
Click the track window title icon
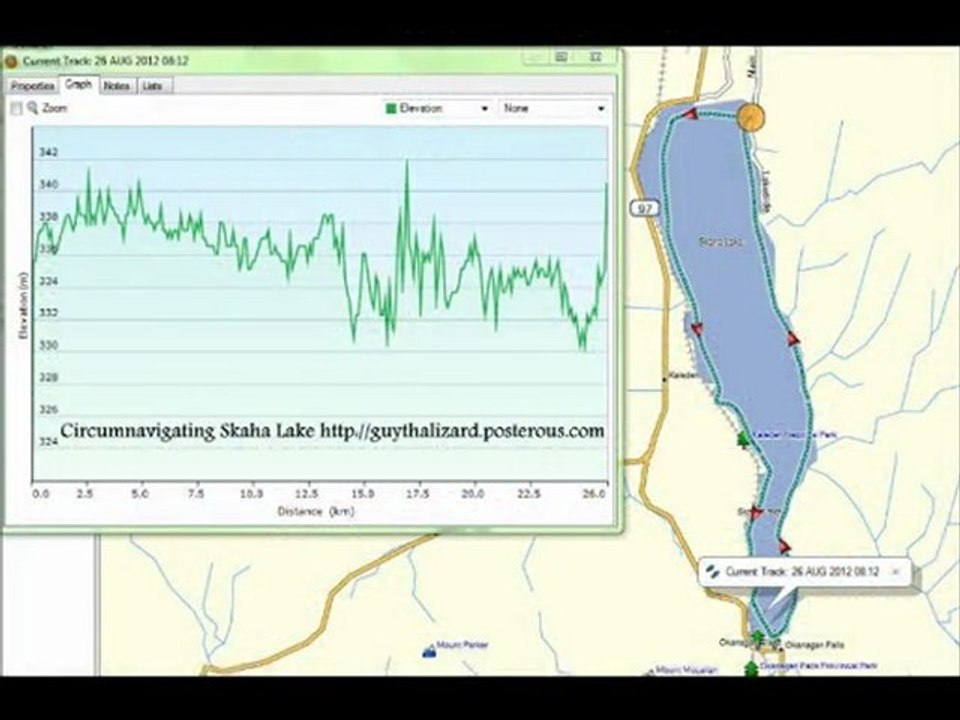[x=11, y=61]
